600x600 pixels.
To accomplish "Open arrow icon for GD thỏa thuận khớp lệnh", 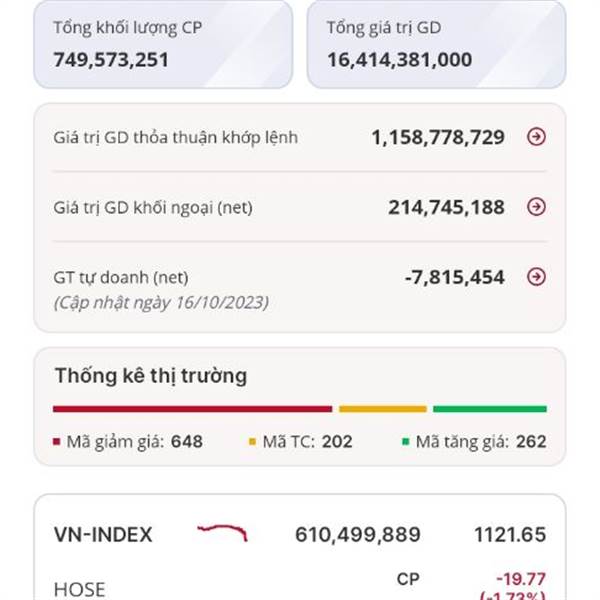I will point(536,137).
